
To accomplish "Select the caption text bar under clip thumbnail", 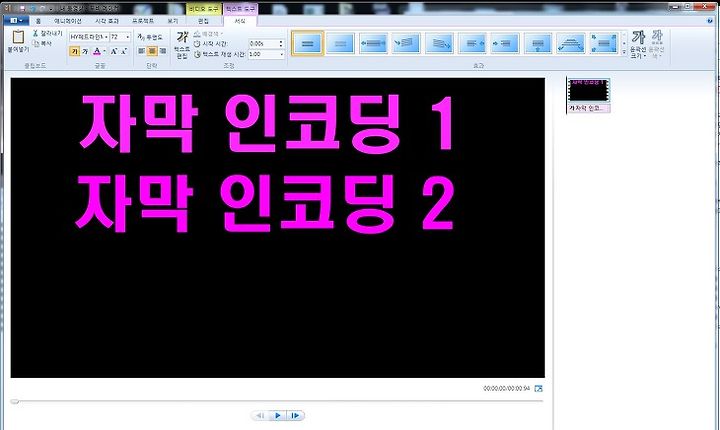I will 589,108.
